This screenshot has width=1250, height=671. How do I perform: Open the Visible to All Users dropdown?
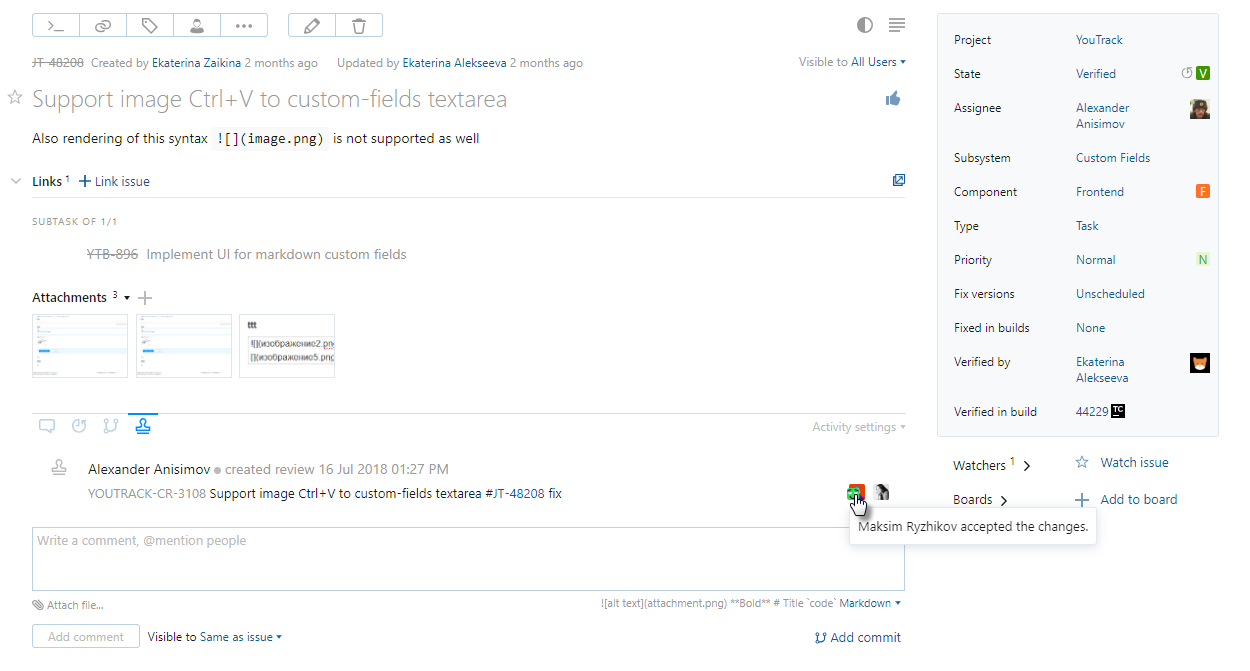tap(874, 61)
